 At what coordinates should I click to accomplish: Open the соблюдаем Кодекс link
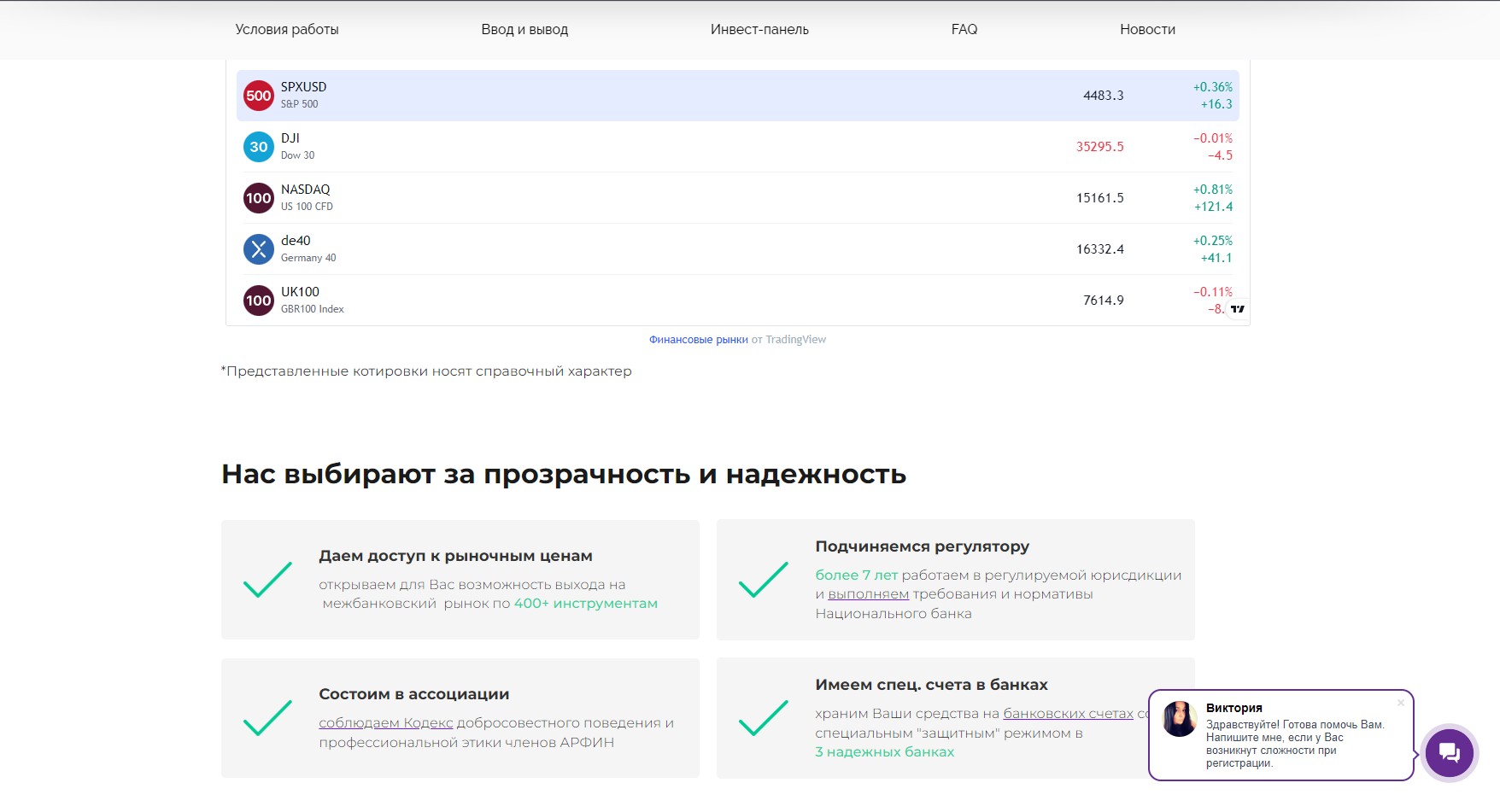[x=386, y=723]
